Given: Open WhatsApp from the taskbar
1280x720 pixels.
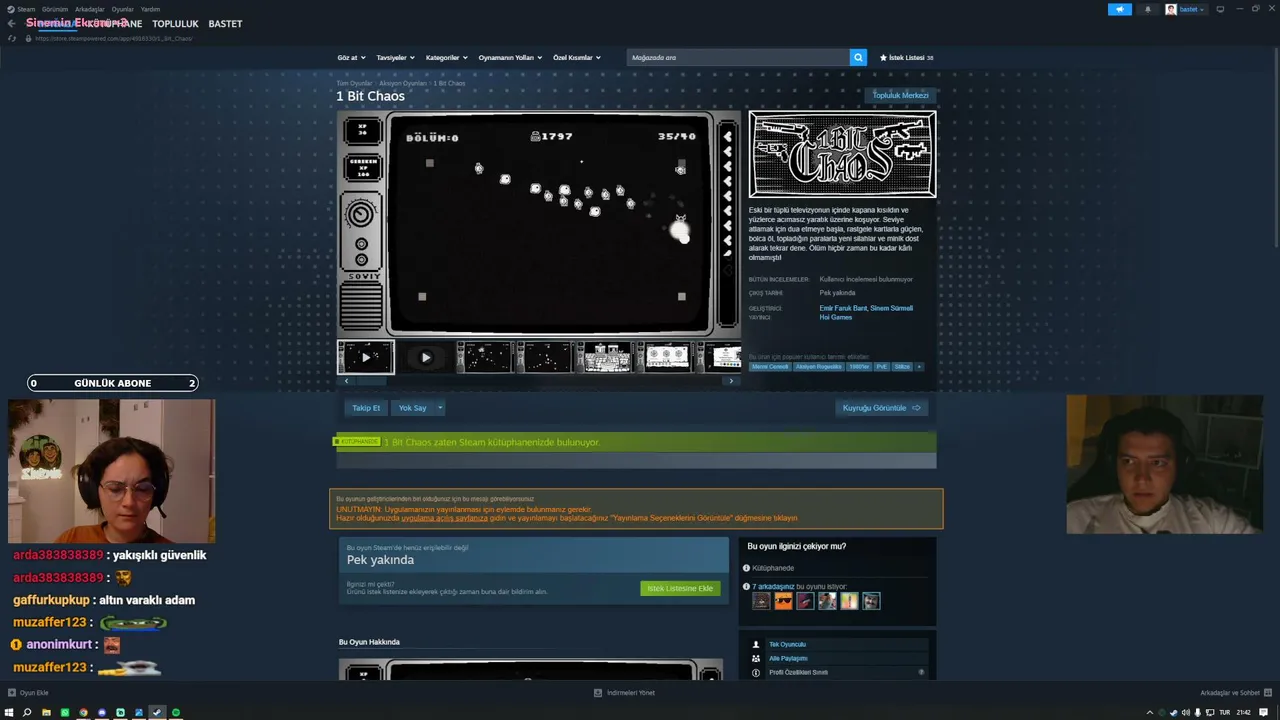Looking at the screenshot, I should 65,712.
